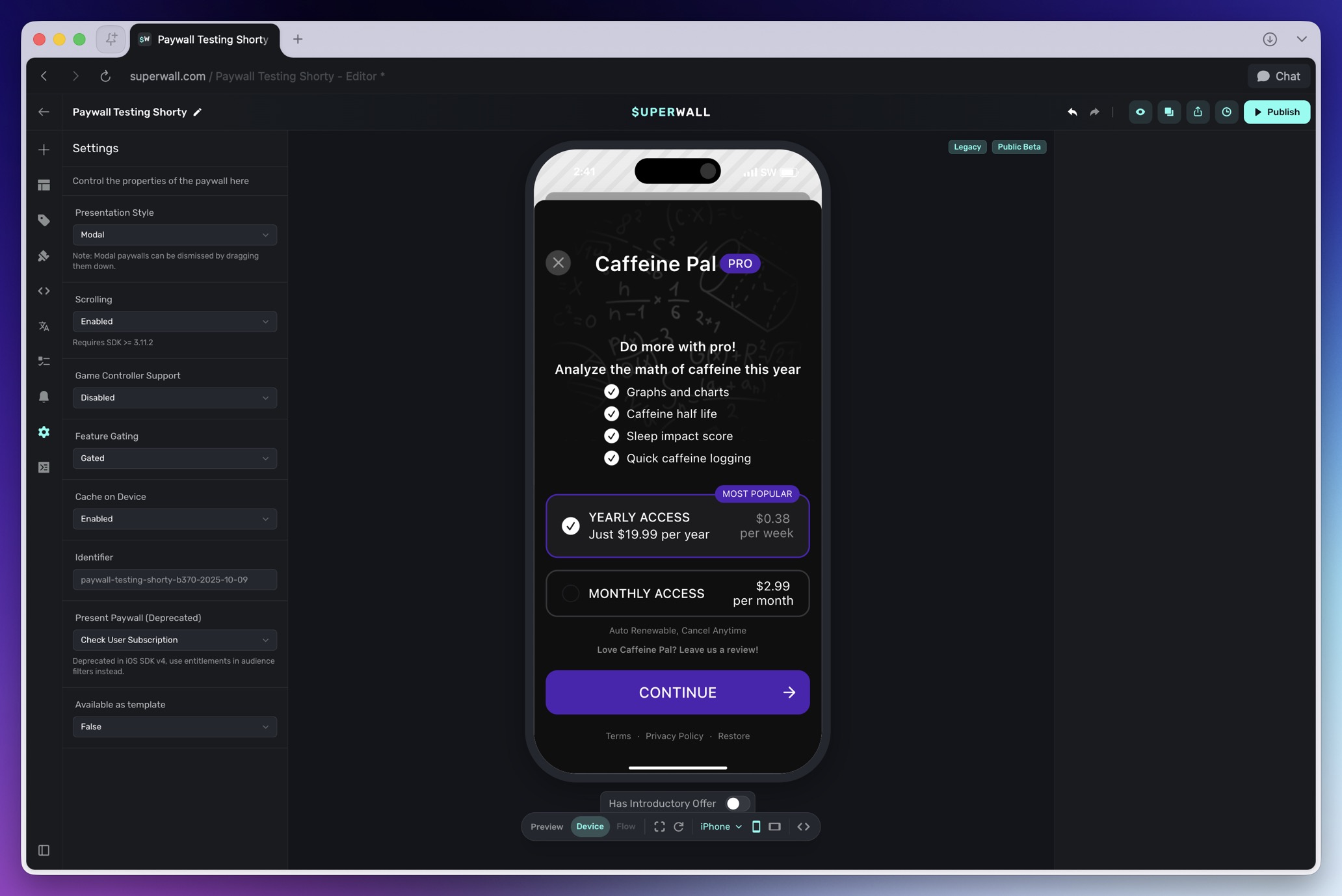
Task: Open the Privacy Policy link
Action: pyautogui.click(x=674, y=736)
